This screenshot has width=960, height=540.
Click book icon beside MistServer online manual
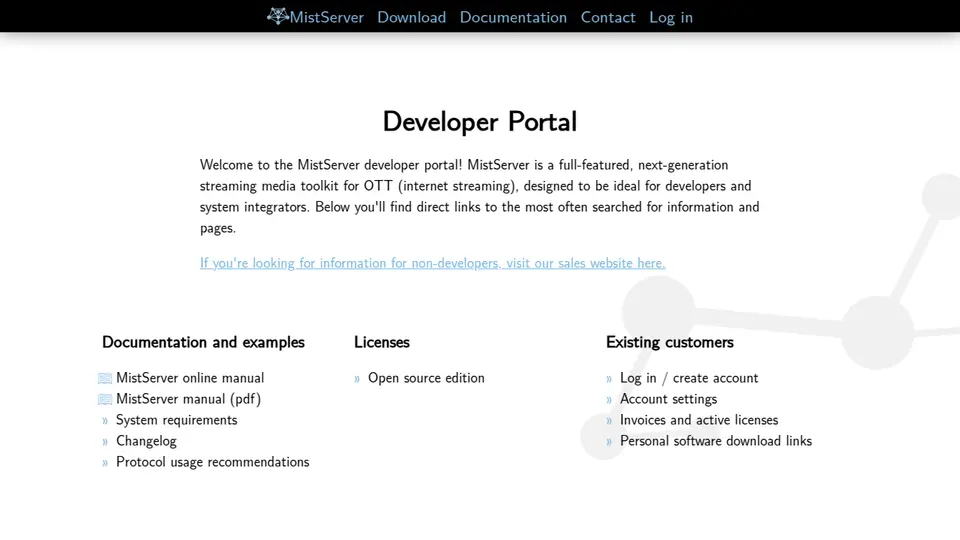point(105,378)
